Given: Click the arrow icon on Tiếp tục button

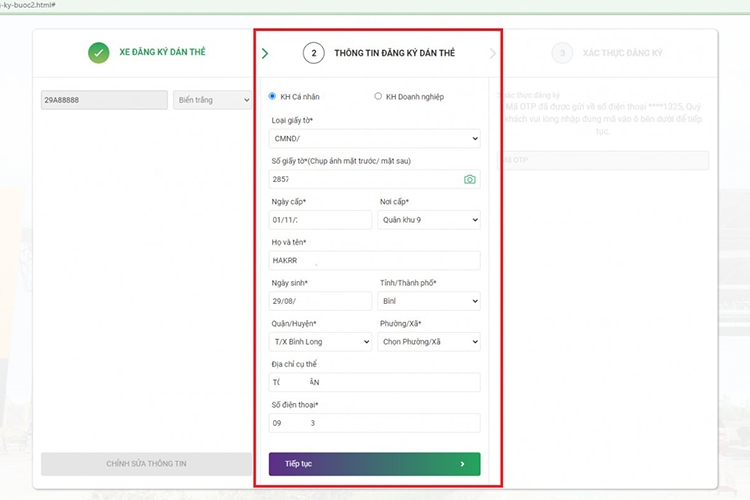Looking at the screenshot, I should tap(462, 464).
